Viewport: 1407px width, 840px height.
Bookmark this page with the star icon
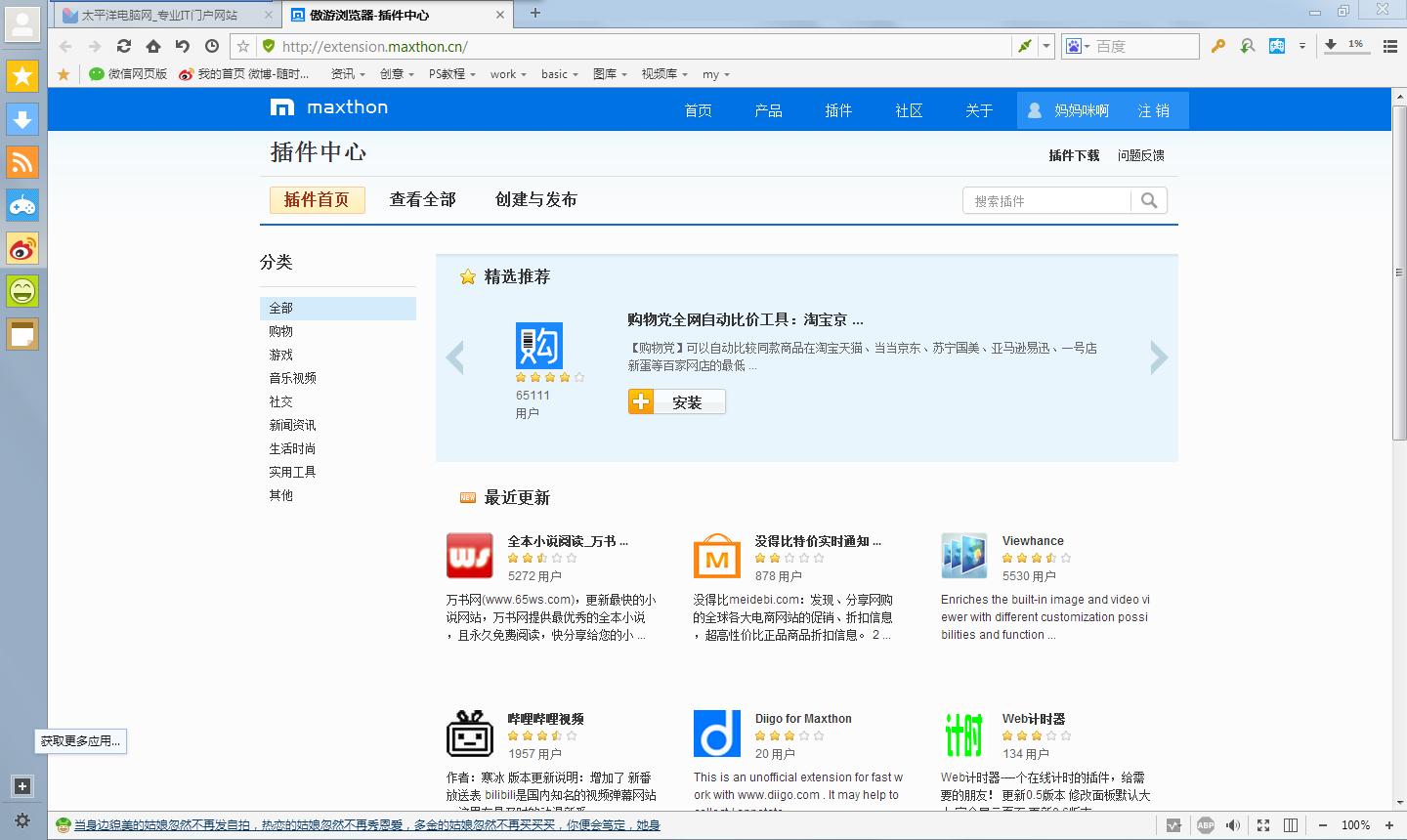tap(243, 46)
